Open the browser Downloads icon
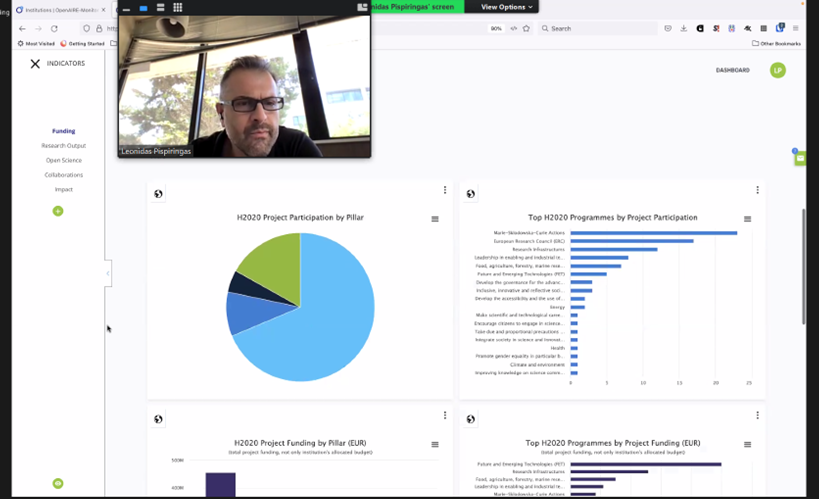The width and height of the screenshot is (819, 499). click(684, 29)
